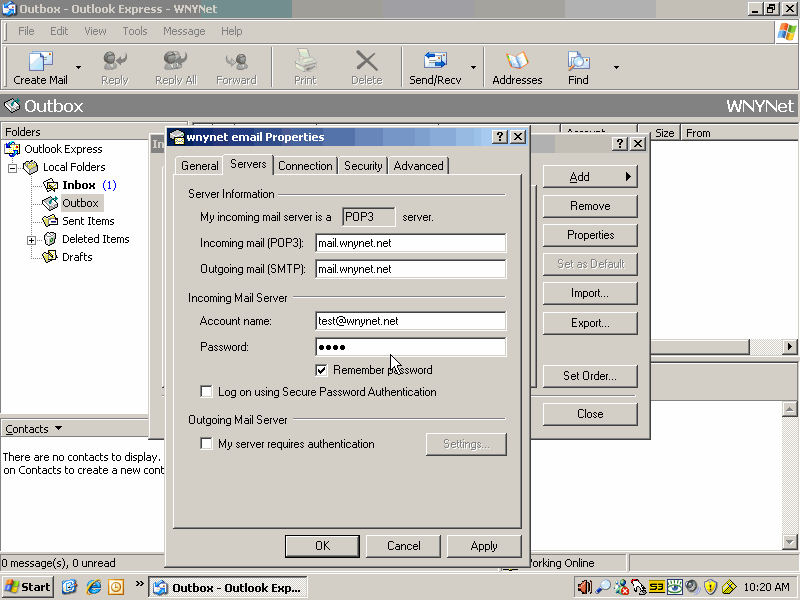Check My server requires authentication
This screenshot has height=600, width=800.
click(x=206, y=444)
